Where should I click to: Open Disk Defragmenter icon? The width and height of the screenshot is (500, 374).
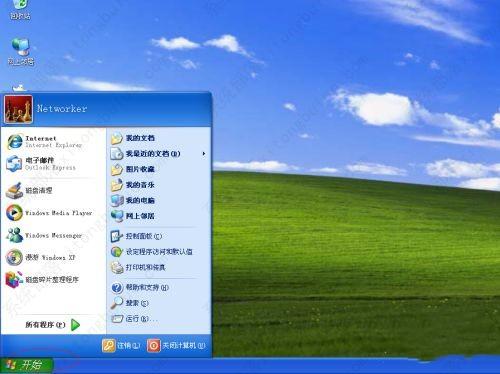click(x=14, y=279)
